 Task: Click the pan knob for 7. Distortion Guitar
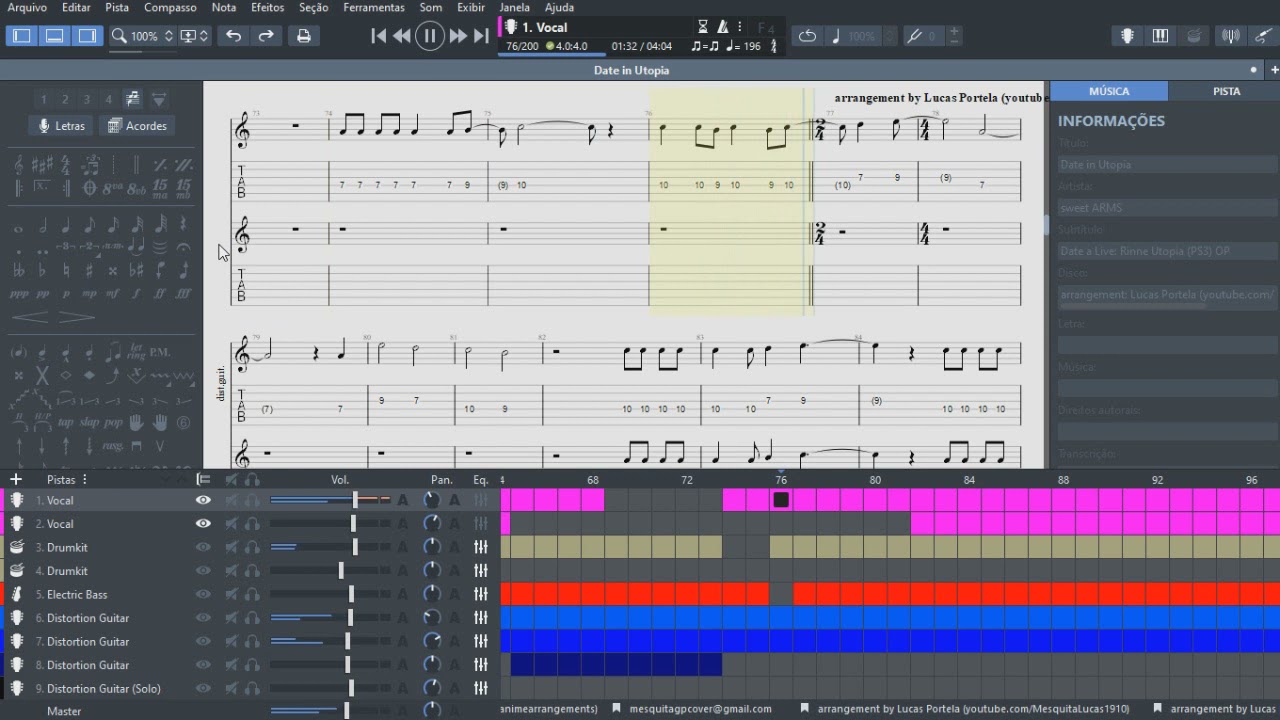click(432, 641)
